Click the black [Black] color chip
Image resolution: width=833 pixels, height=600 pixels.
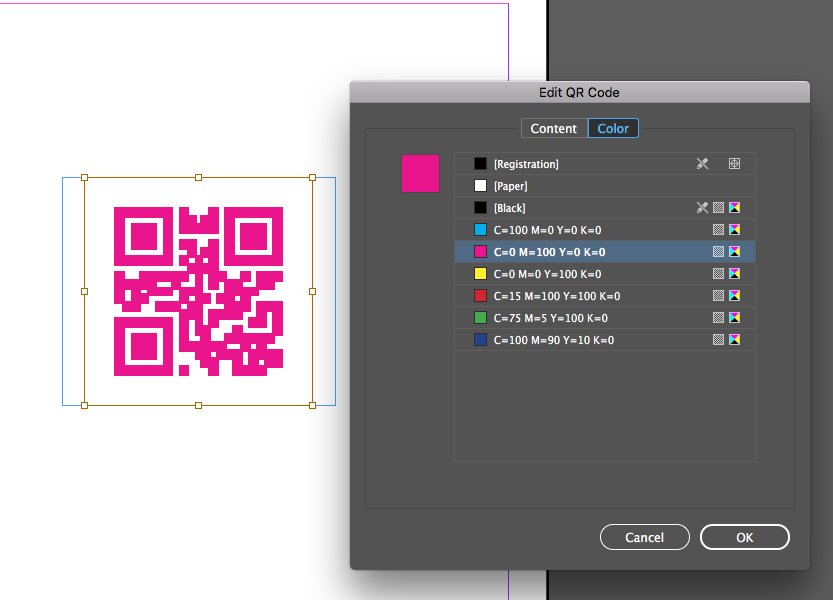[x=480, y=208]
